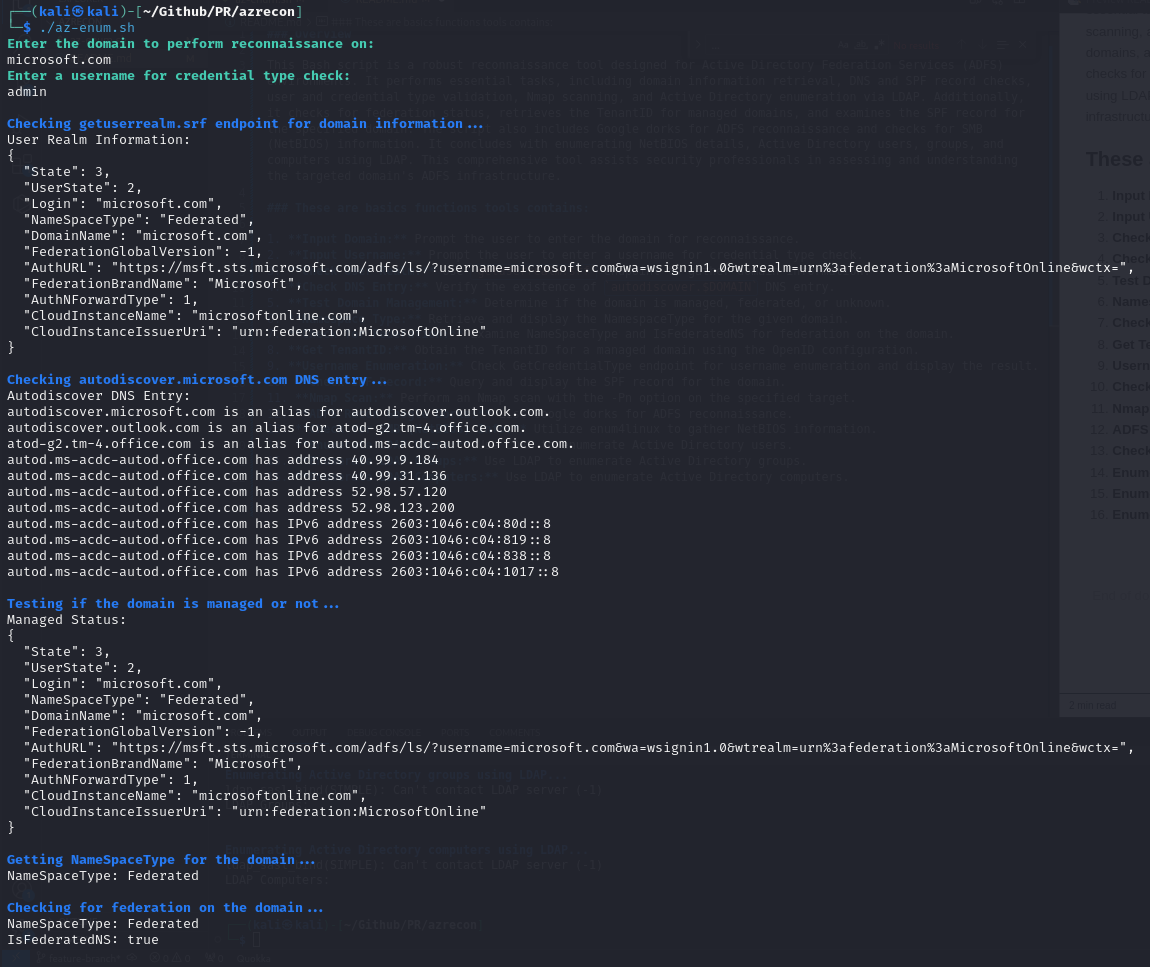Click '"UserState": 2' under Managed Status
The height and width of the screenshot is (967, 1150).
(83, 668)
